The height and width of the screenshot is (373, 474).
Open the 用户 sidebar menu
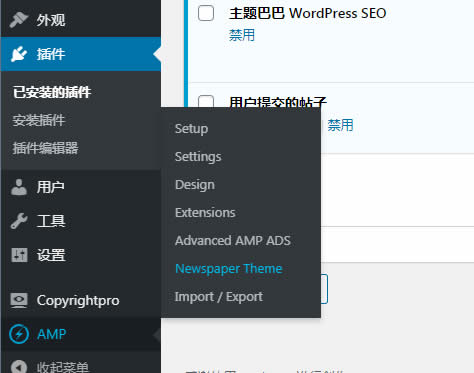[x=81, y=187]
